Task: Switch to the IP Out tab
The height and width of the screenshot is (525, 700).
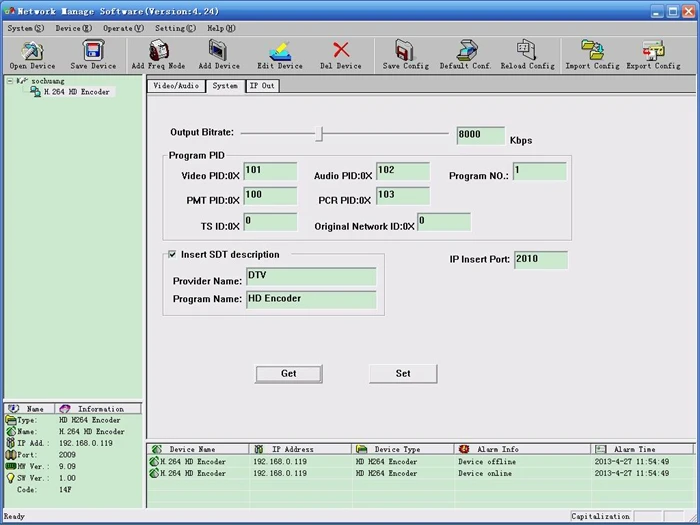Action: (x=262, y=86)
